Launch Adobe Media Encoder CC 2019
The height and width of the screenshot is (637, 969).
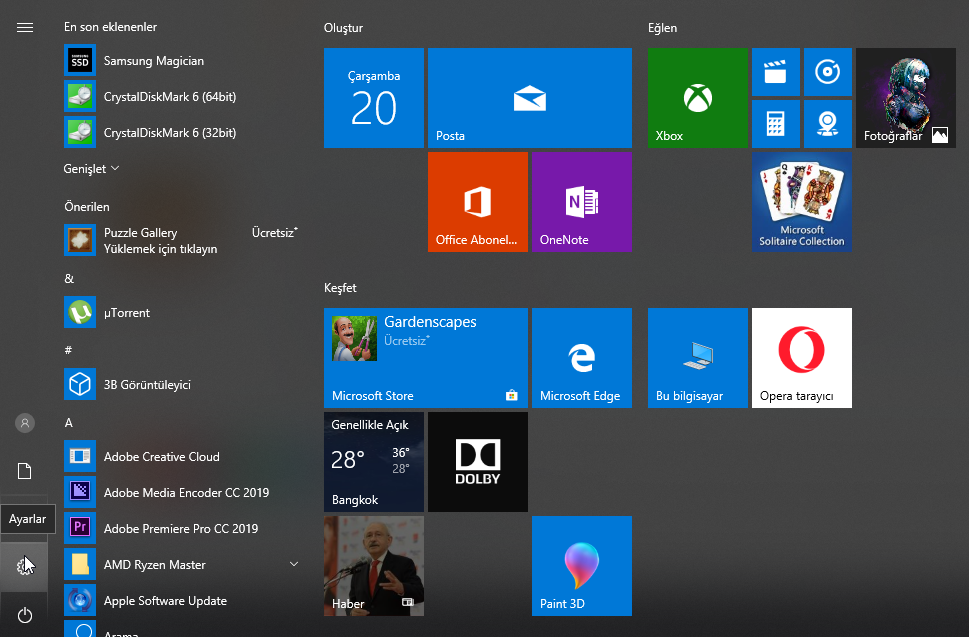(182, 492)
